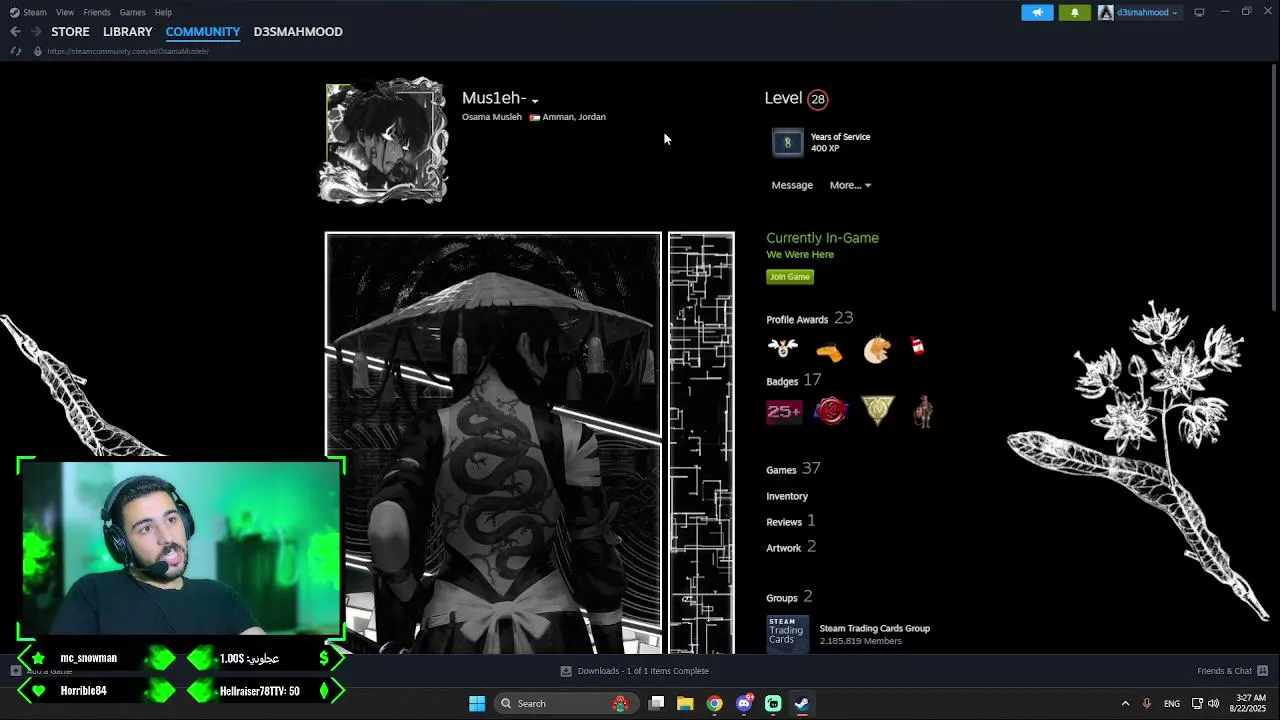Open the More... dropdown
The height and width of the screenshot is (720, 1280).
(x=850, y=185)
